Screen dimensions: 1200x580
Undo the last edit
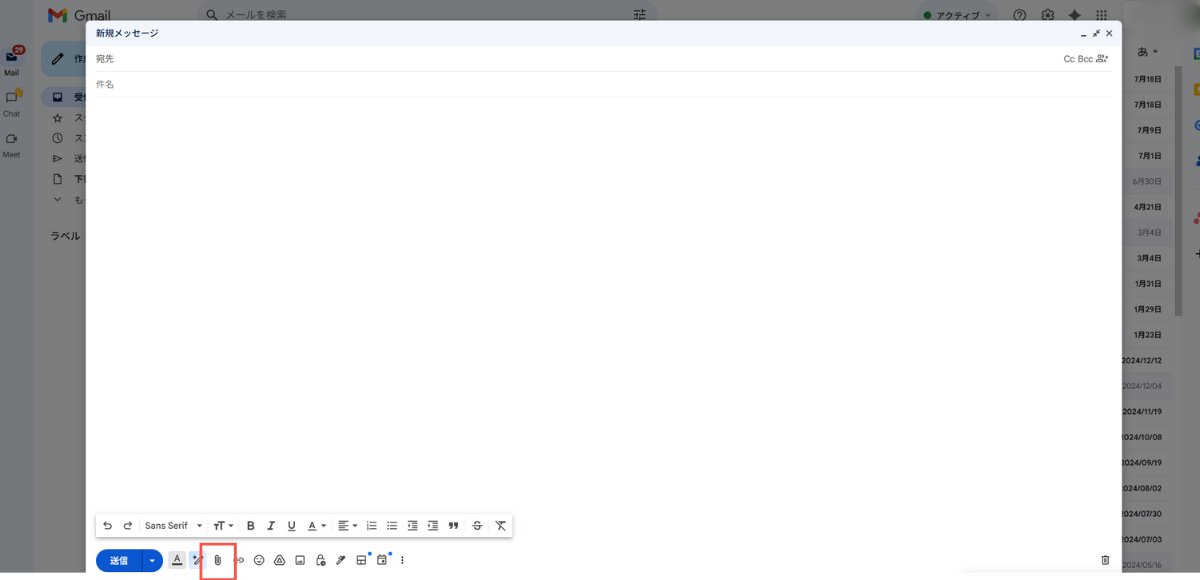click(108, 526)
